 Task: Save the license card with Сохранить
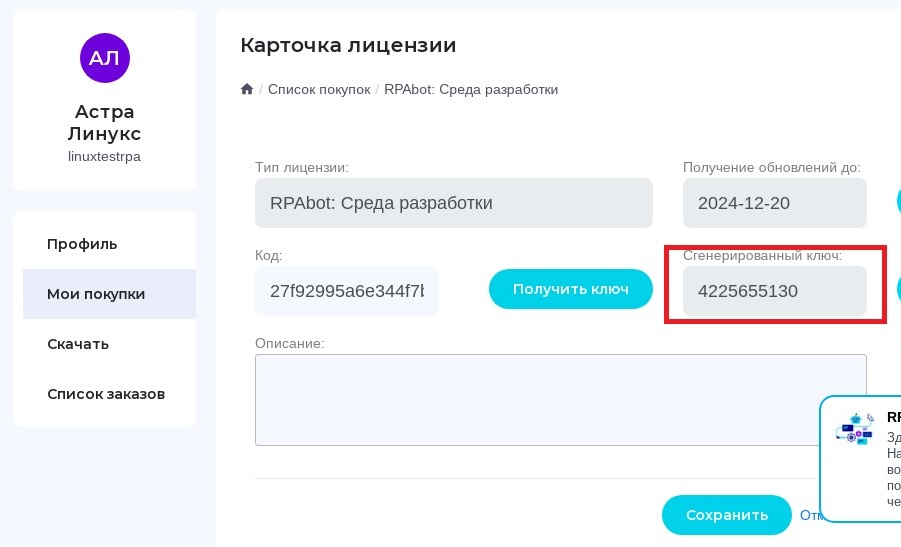726,515
